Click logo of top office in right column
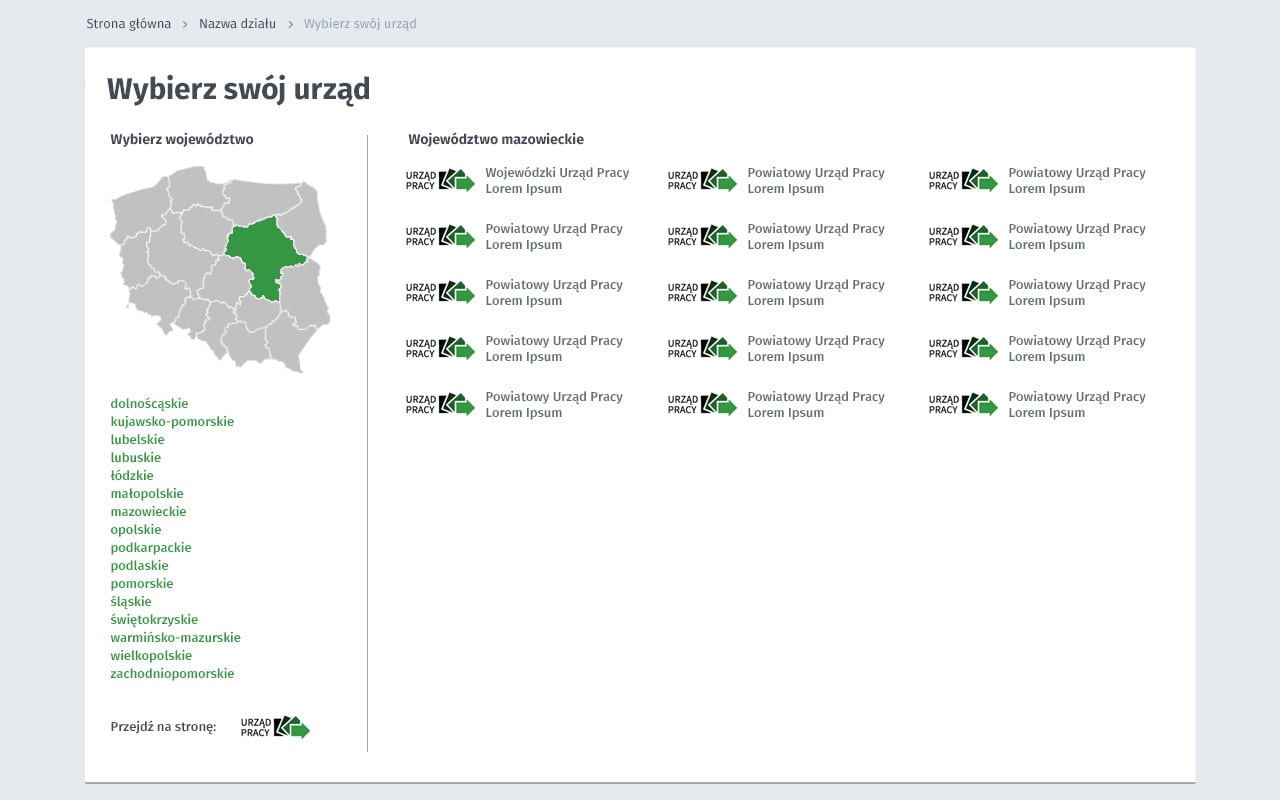Screen dimensions: 1280x800 (x=963, y=180)
